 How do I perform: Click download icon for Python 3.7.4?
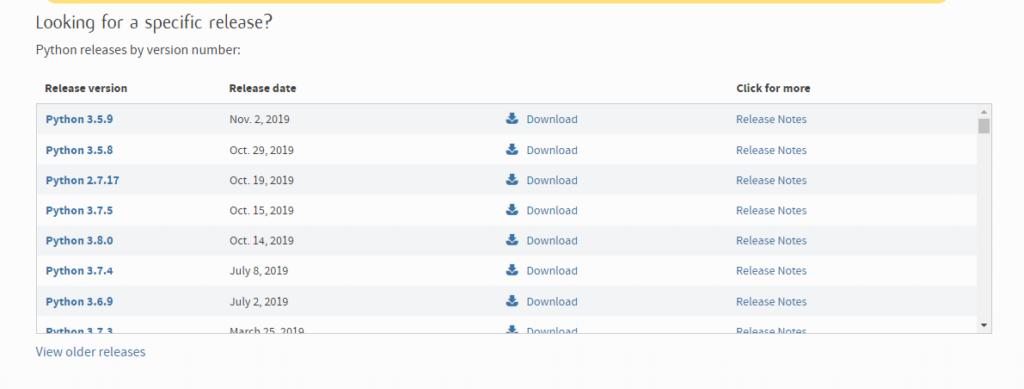[x=512, y=270]
